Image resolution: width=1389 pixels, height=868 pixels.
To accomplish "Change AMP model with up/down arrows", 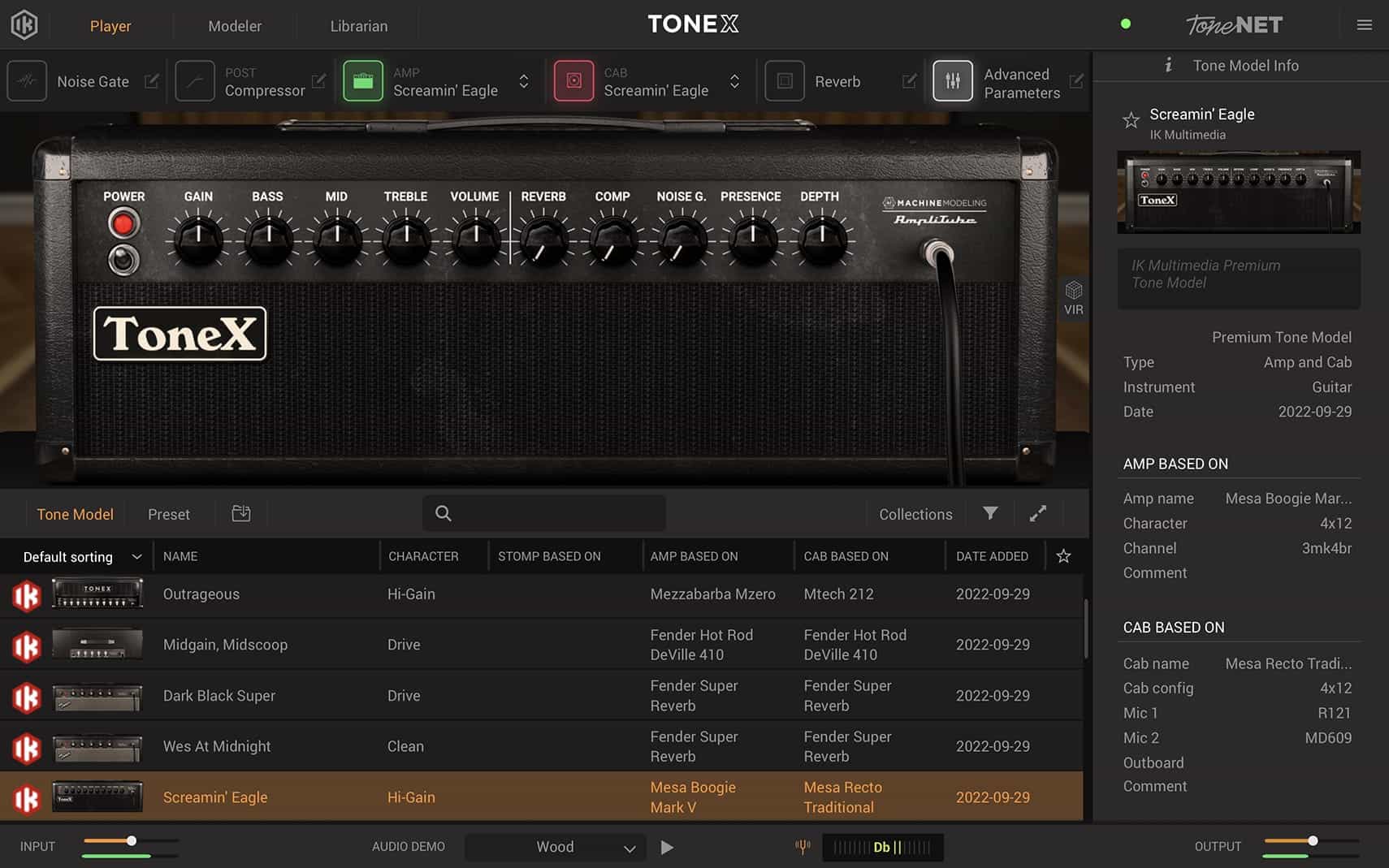I will pyautogui.click(x=524, y=81).
